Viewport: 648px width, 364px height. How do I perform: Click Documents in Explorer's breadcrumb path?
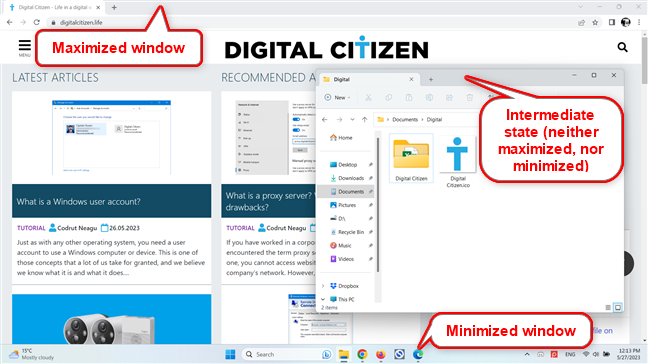point(405,119)
